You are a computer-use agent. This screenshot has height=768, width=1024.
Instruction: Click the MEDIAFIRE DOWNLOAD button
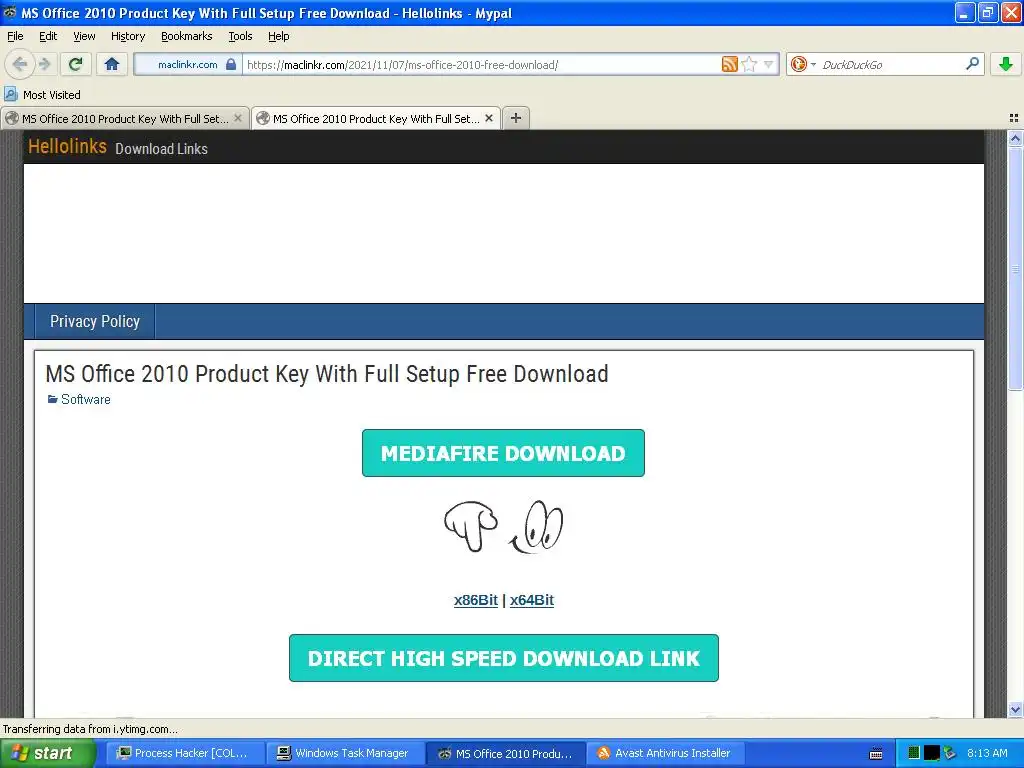(503, 453)
